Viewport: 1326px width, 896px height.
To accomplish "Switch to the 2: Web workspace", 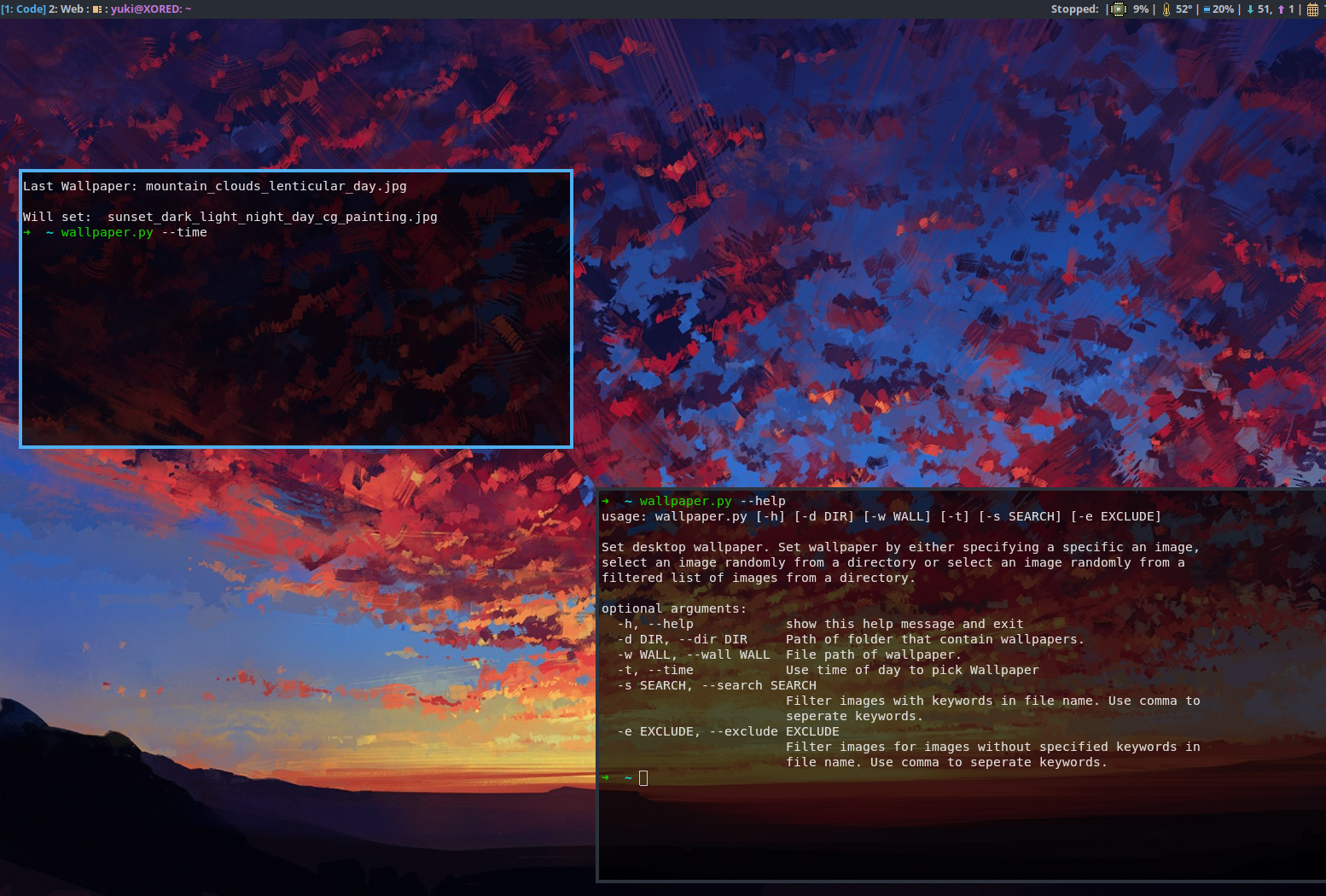I will point(66,9).
